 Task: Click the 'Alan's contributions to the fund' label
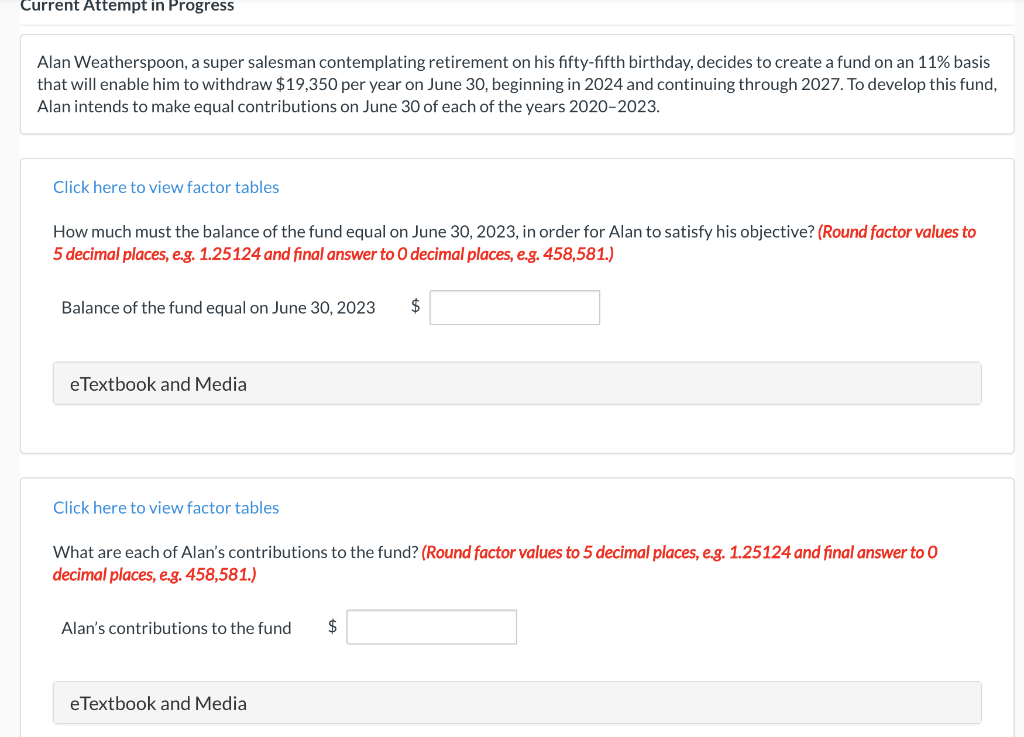pyautogui.click(x=176, y=628)
